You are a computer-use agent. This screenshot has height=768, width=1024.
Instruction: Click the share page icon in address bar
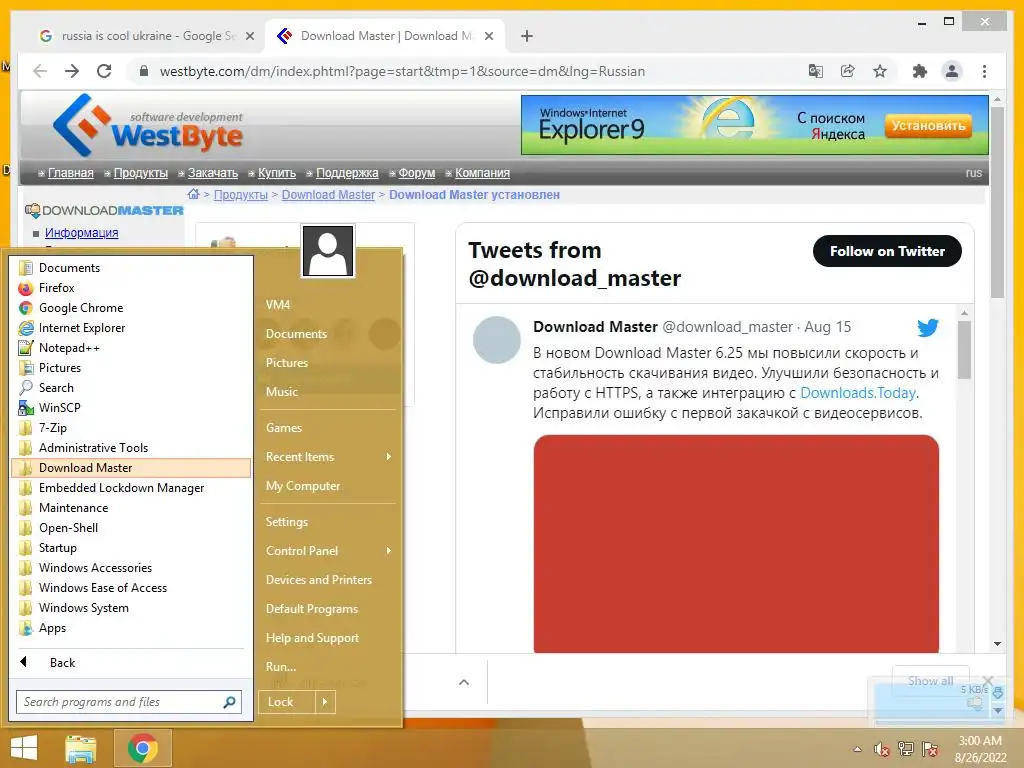click(x=848, y=71)
